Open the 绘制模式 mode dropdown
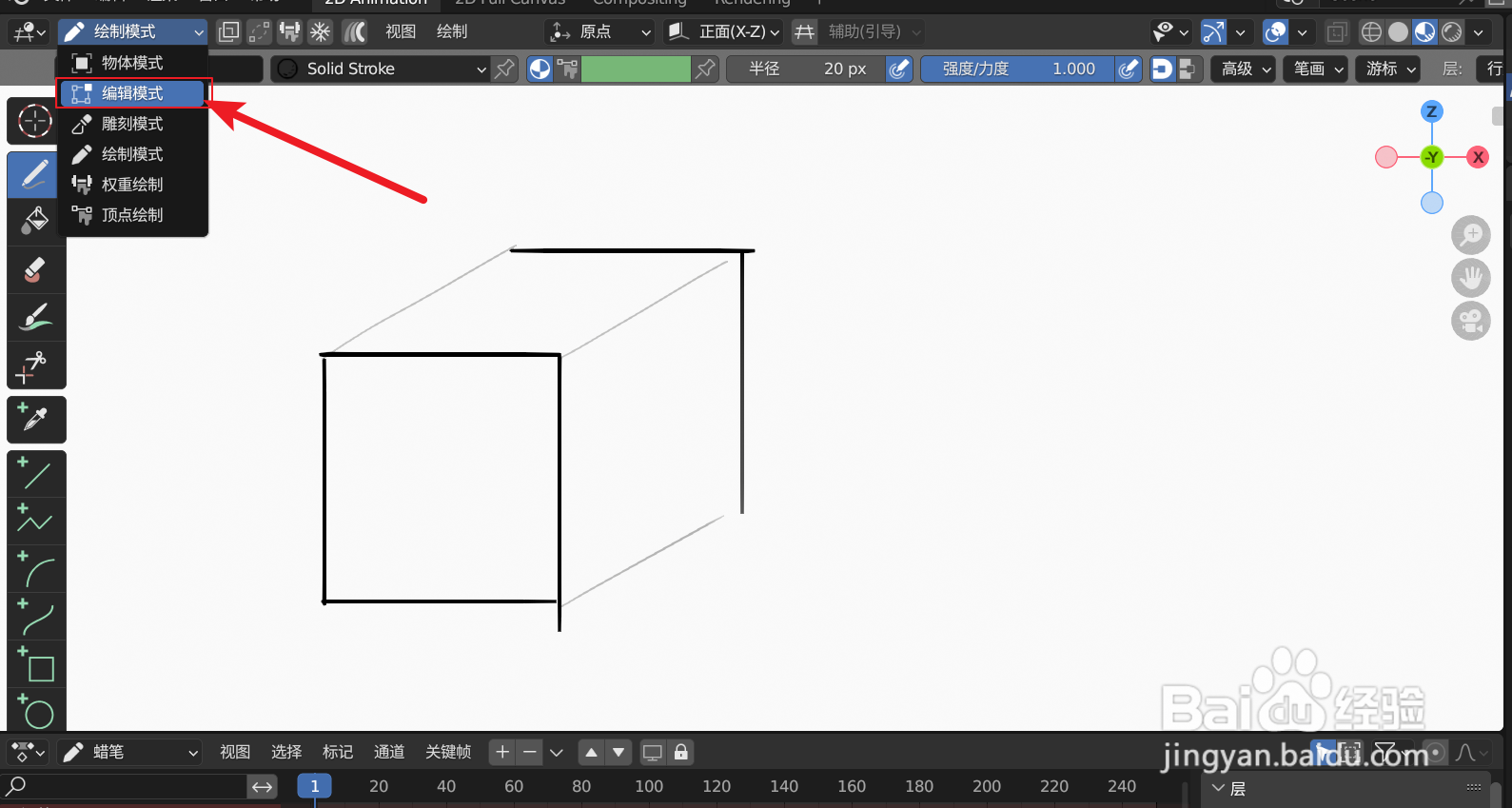The image size is (1512, 808). click(132, 31)
